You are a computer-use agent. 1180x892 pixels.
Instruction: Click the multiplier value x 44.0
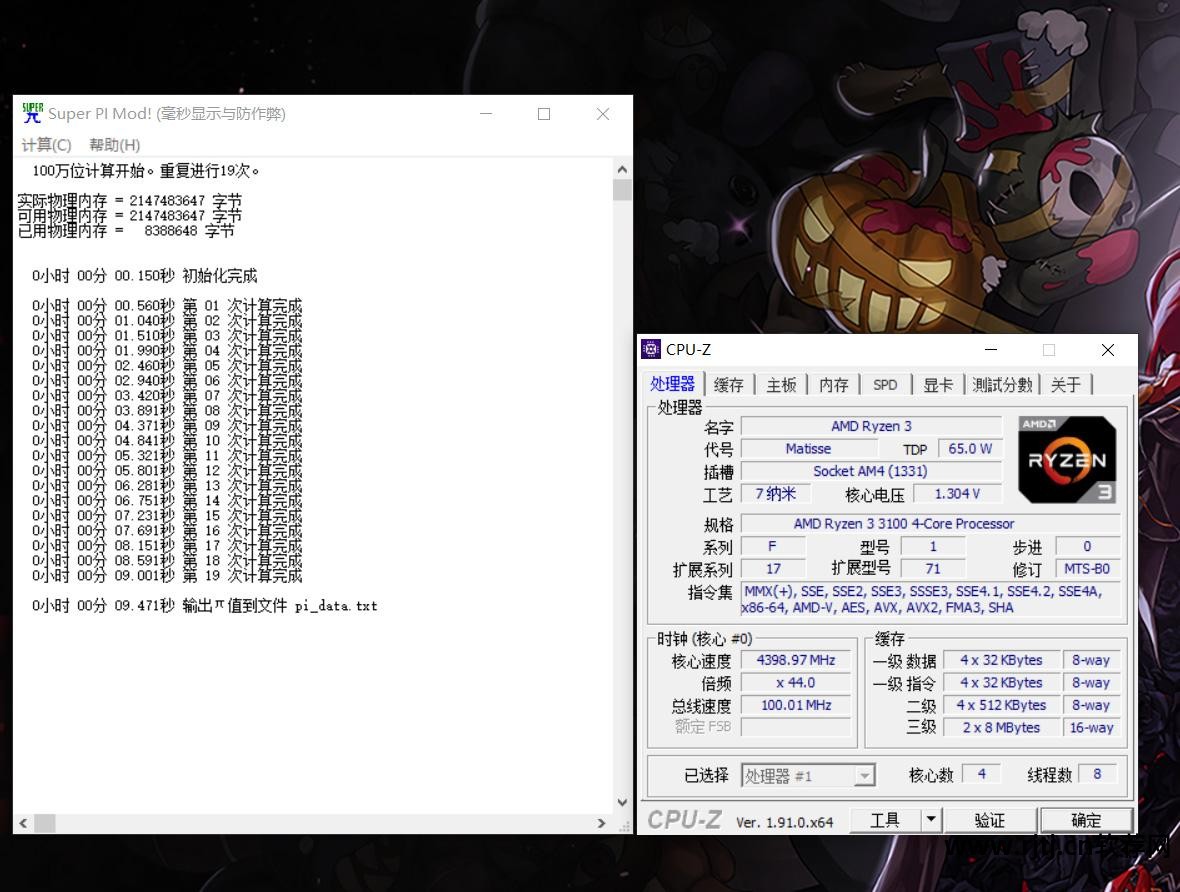(x=796, y=683)
